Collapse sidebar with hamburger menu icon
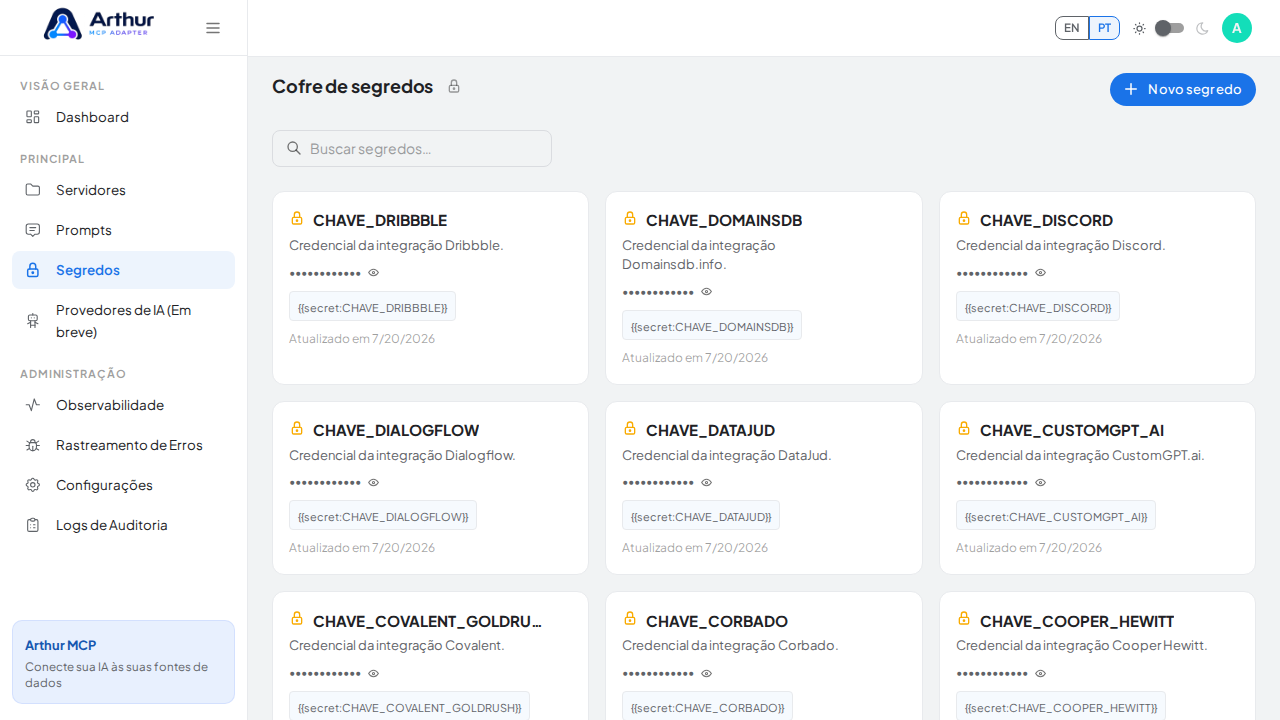 point(213,28)
